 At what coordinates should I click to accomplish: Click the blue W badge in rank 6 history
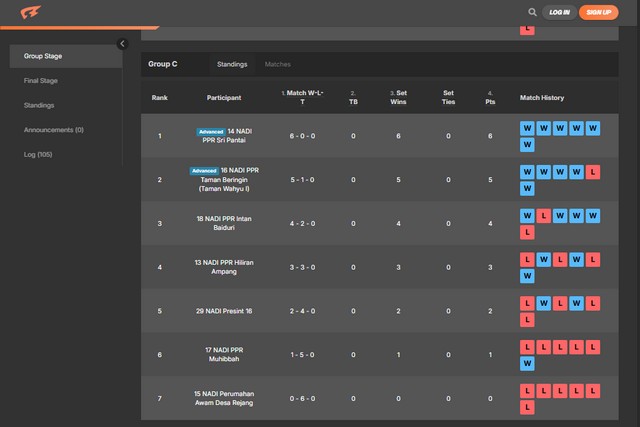click(x=527, y=363)
